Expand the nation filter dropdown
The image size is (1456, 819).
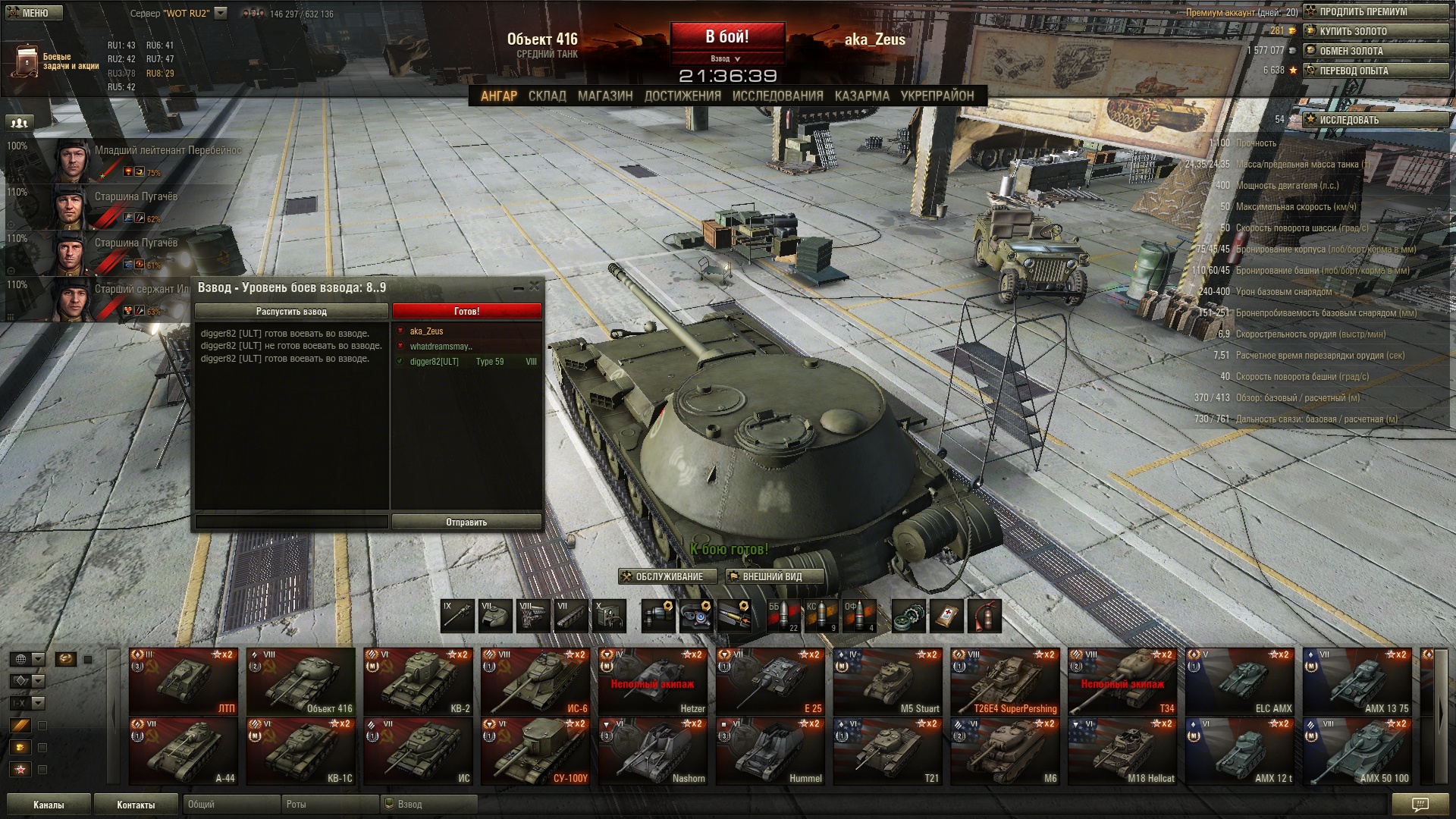(27, 659)
